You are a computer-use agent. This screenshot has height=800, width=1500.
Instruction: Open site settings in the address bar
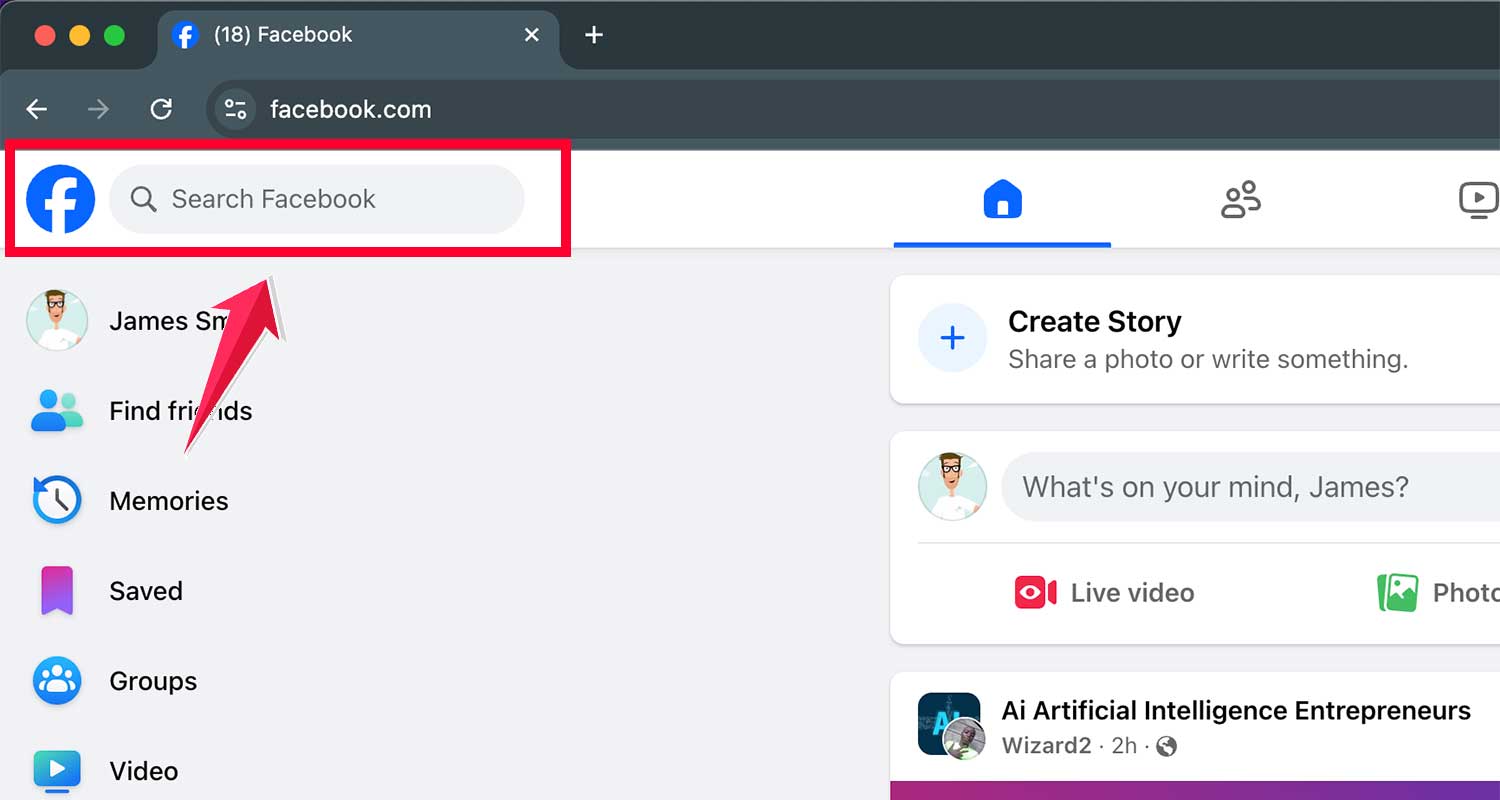pos(234,109)
